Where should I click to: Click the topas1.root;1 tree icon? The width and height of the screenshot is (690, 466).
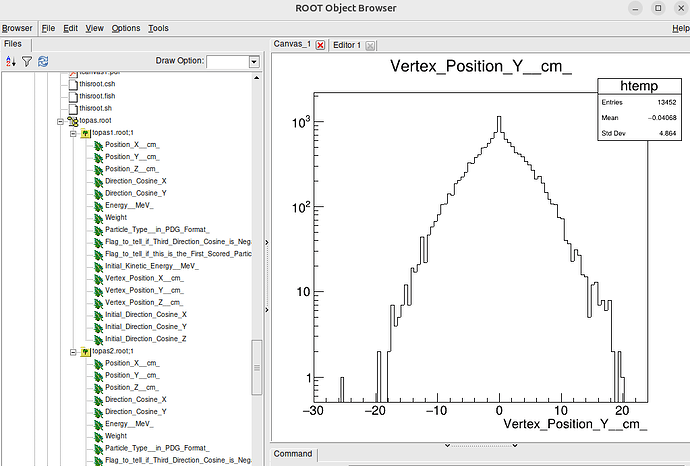(x=85, y=132)
